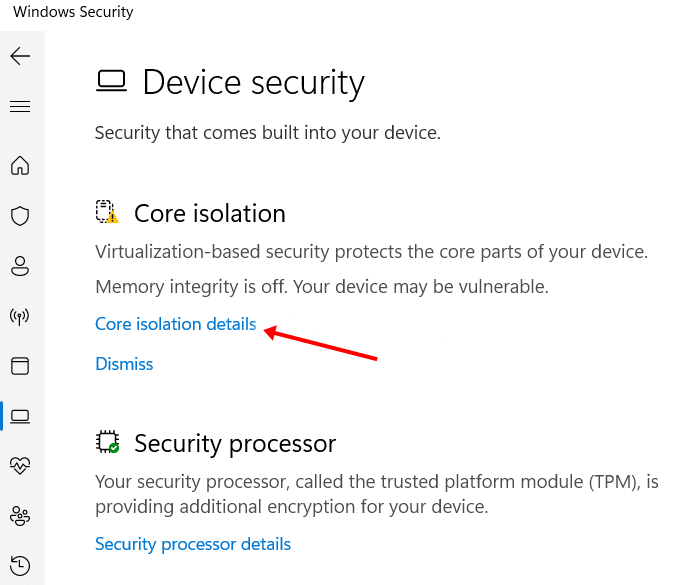Open Firewall & network protection icon
680x585 pixels.
(x=20, y=316)
